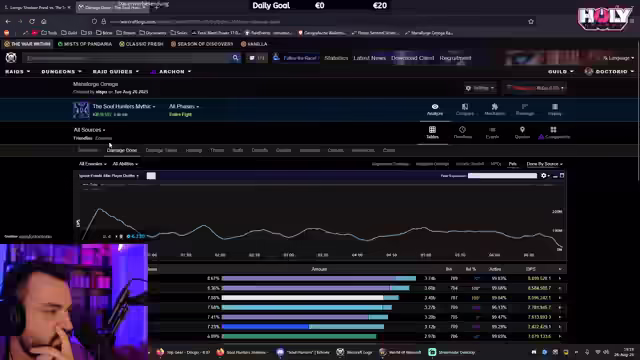Sort table by DPS column header

tap(531, 269)
